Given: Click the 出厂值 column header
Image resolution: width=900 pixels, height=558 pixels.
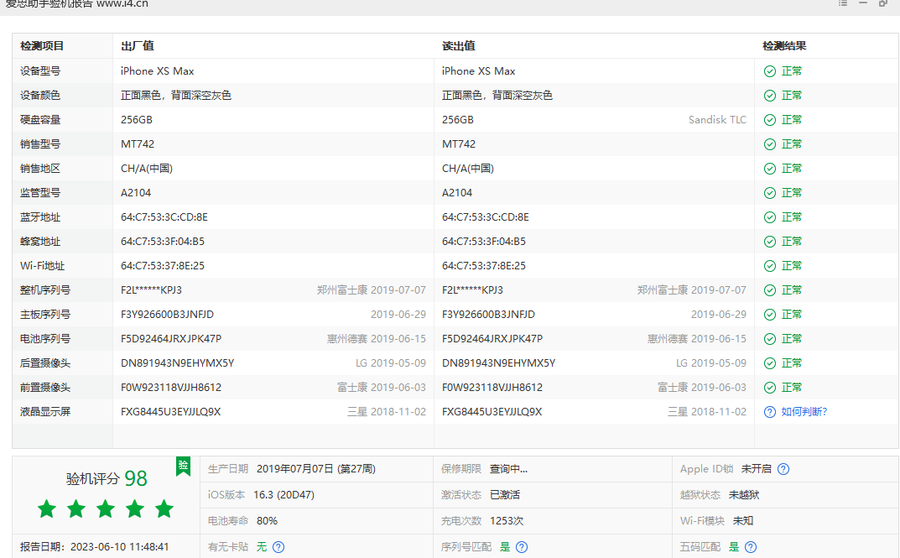Looking at the screenshot, I should pos(137,46).
